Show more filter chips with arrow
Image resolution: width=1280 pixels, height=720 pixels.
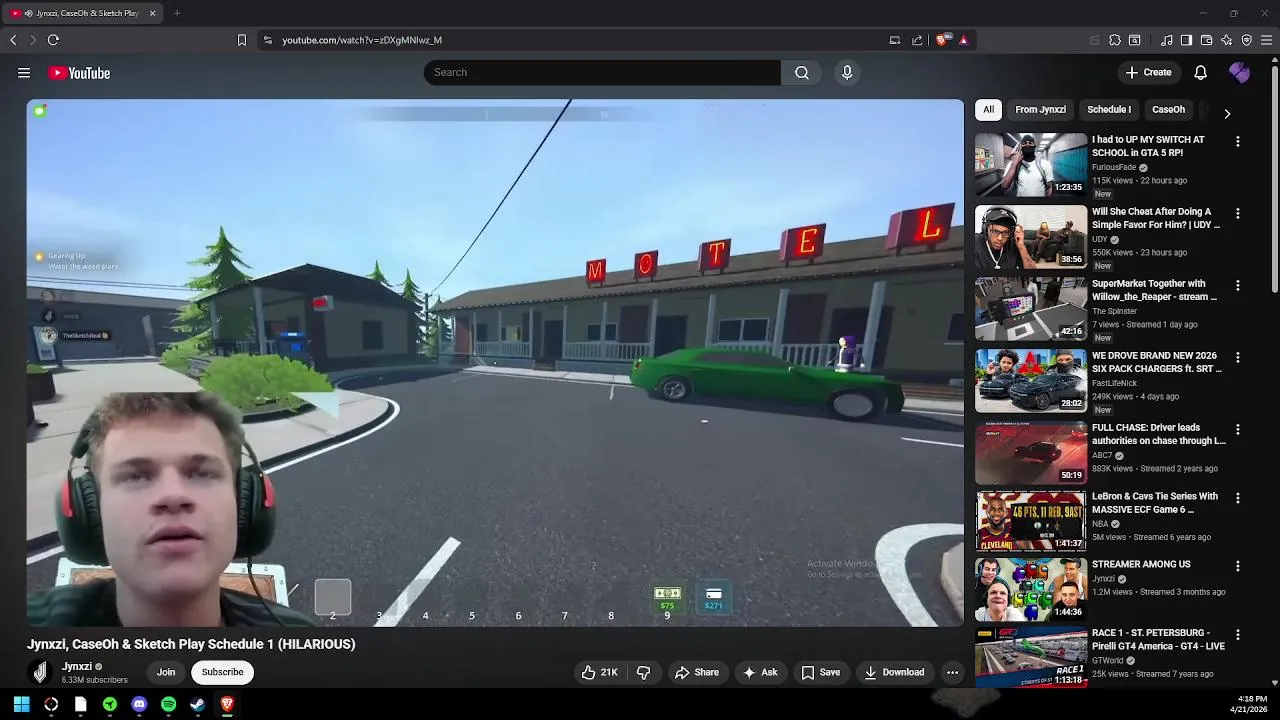pyautogui.click(x=1227, y=113)
